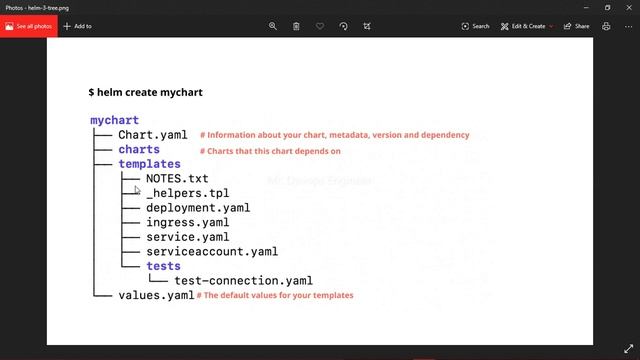Click the 'deployment.yaml' text

tap(198, 208)
